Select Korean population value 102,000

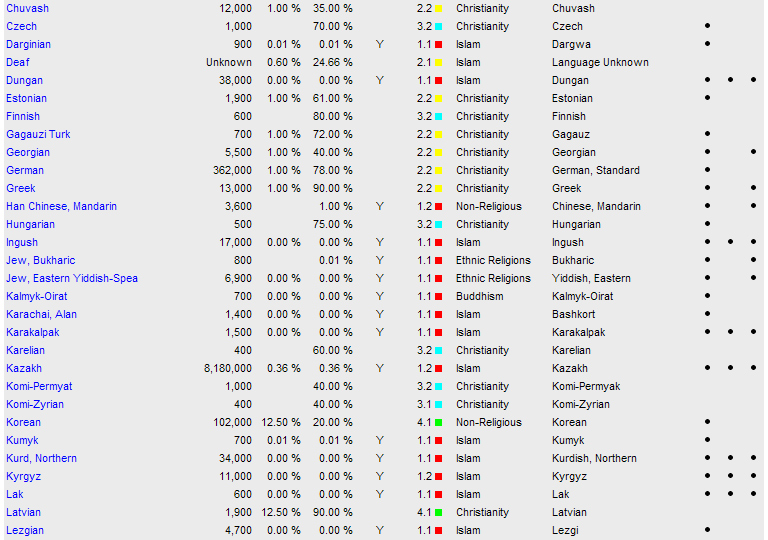pos(232,422)
